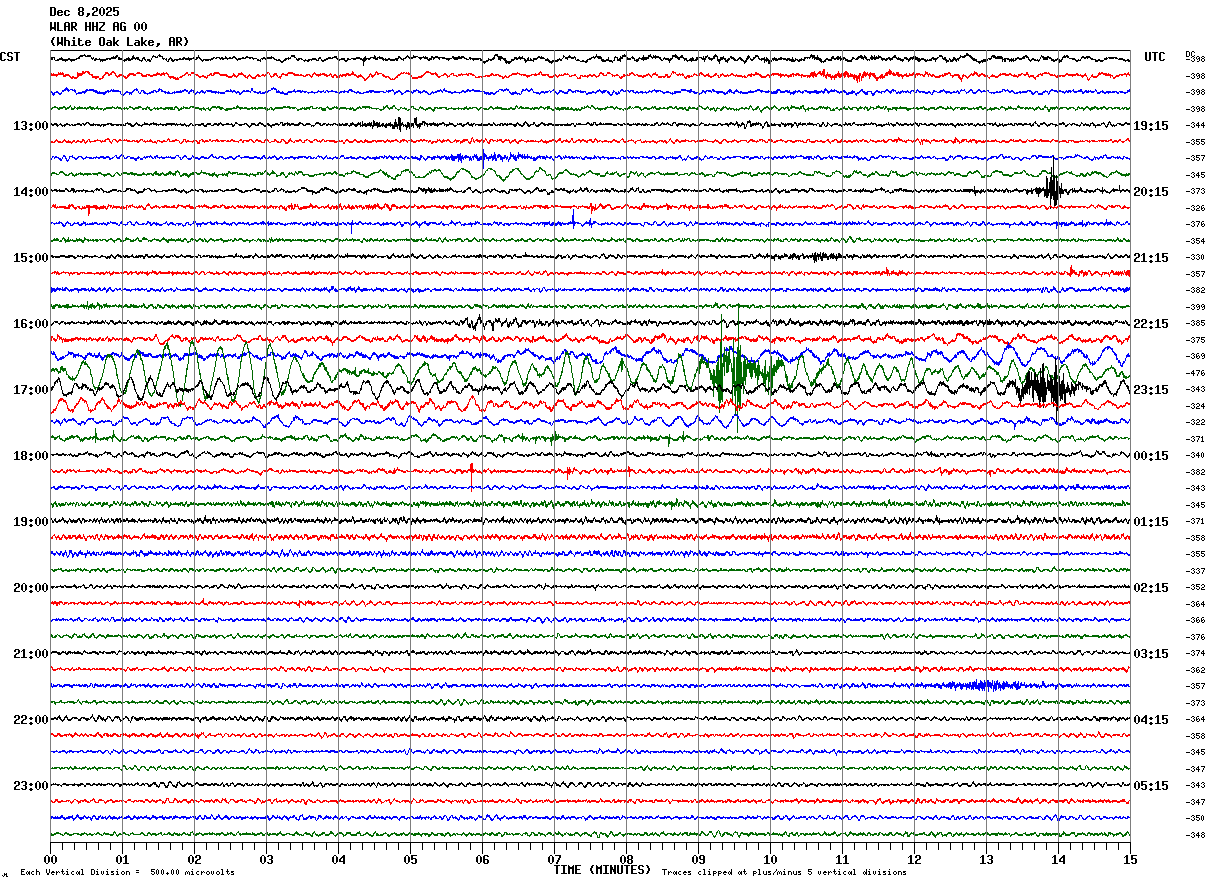The height and width of the screenshot is (886, 1210).
Task: Select the 20:00 CST time label
Action: coord(31,588)
